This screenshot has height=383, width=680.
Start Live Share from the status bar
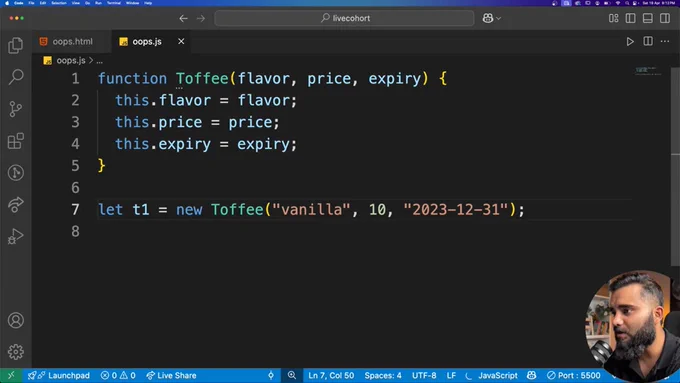[171, 375]
